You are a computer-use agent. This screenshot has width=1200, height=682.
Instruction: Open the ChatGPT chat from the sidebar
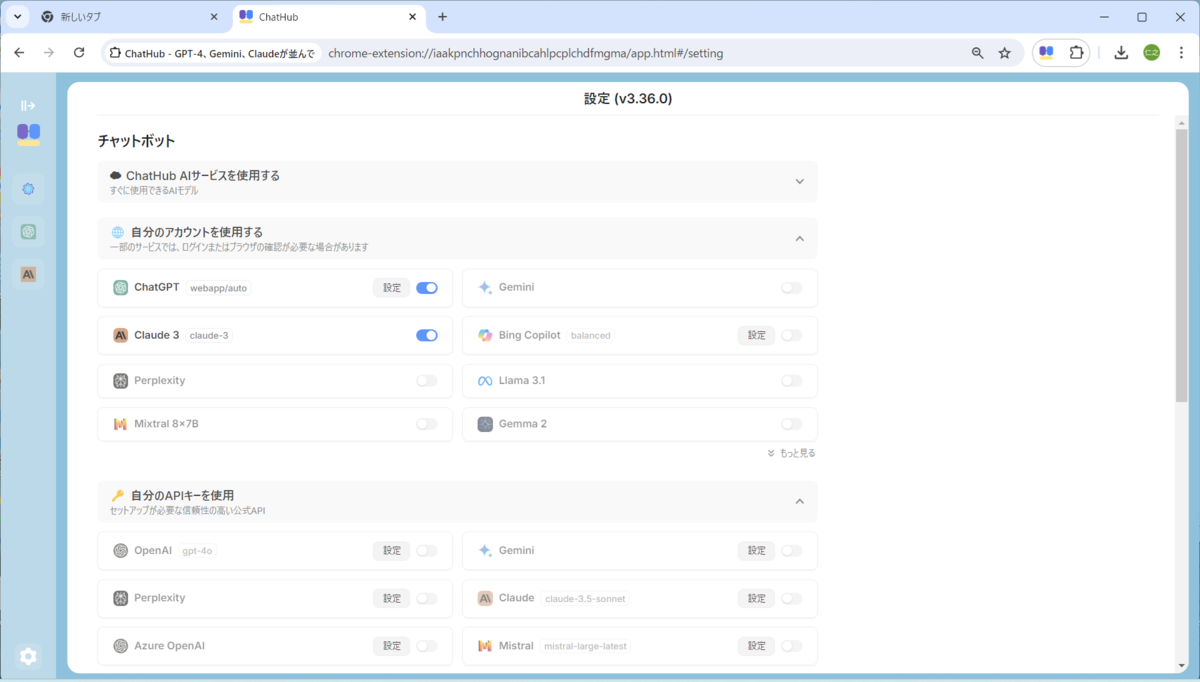coord(28,231)
